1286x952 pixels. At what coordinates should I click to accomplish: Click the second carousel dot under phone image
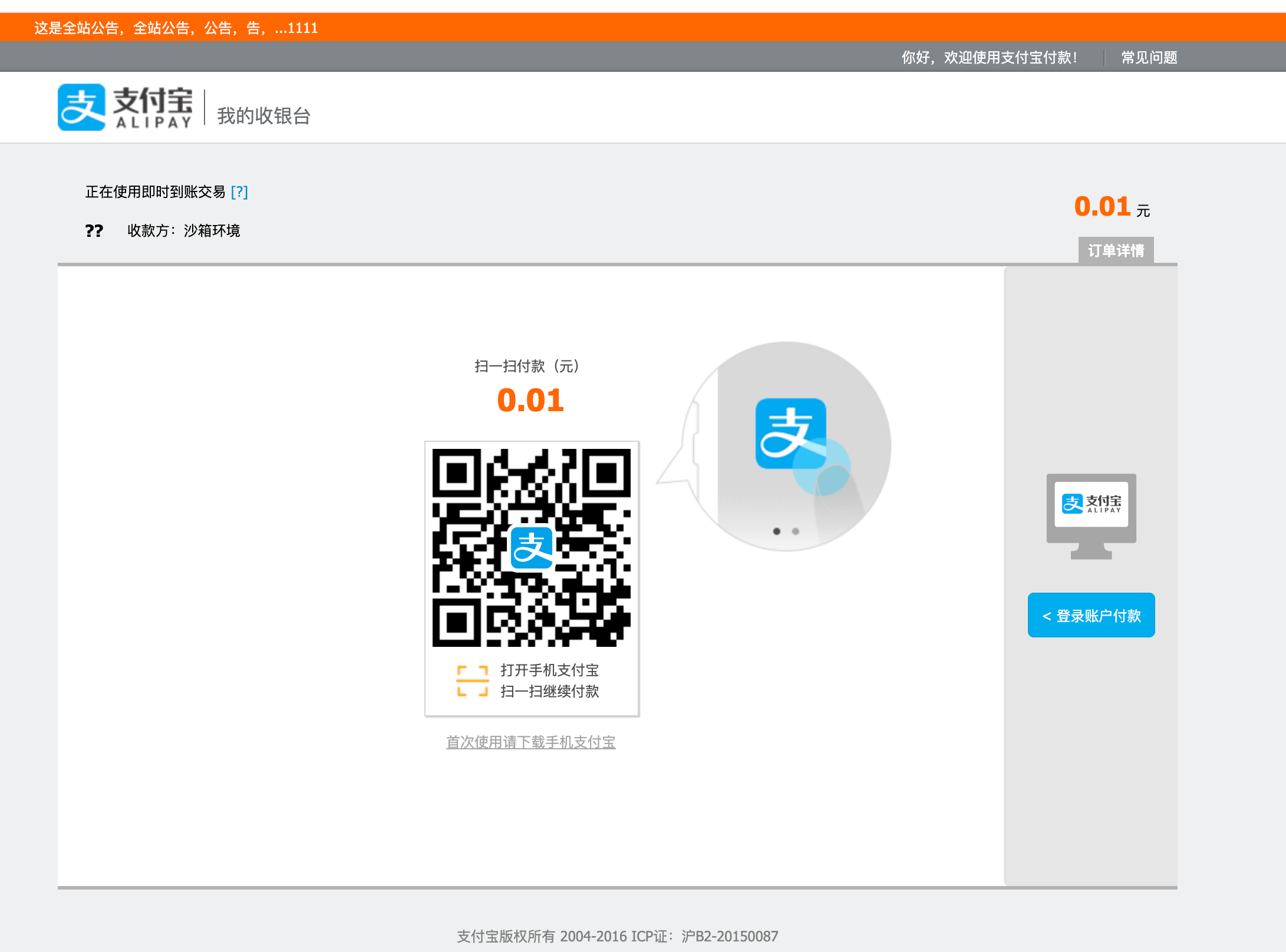tap(796, 531)
